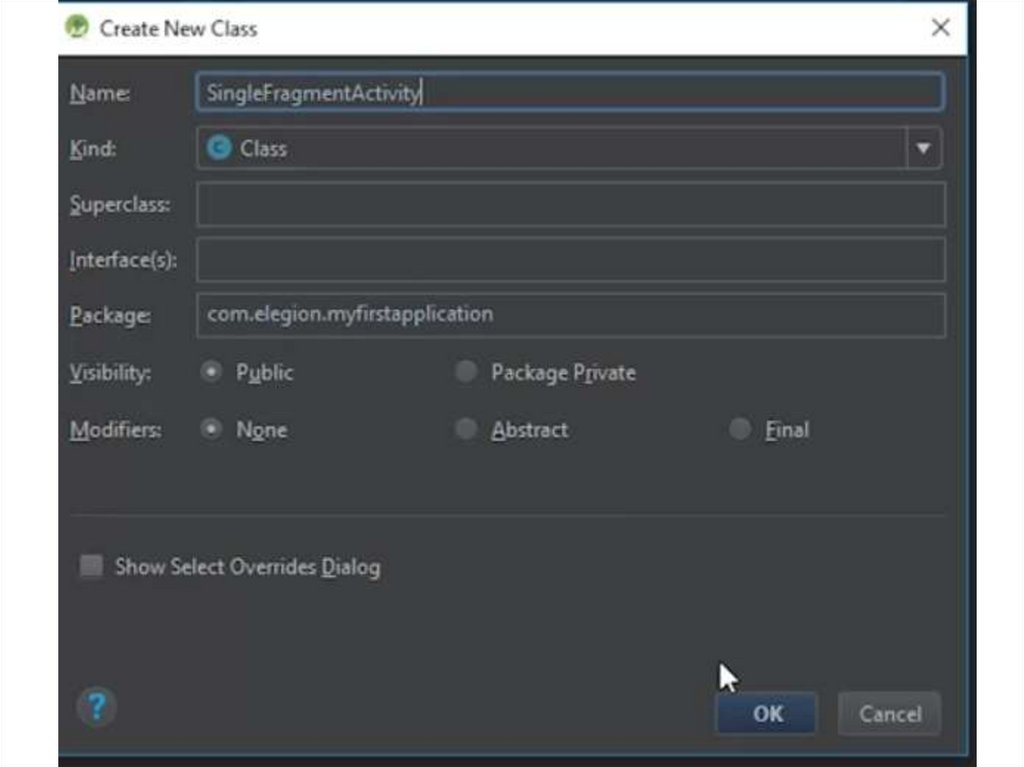
Task: Click the Visibility: label
Action: point(110,372)
